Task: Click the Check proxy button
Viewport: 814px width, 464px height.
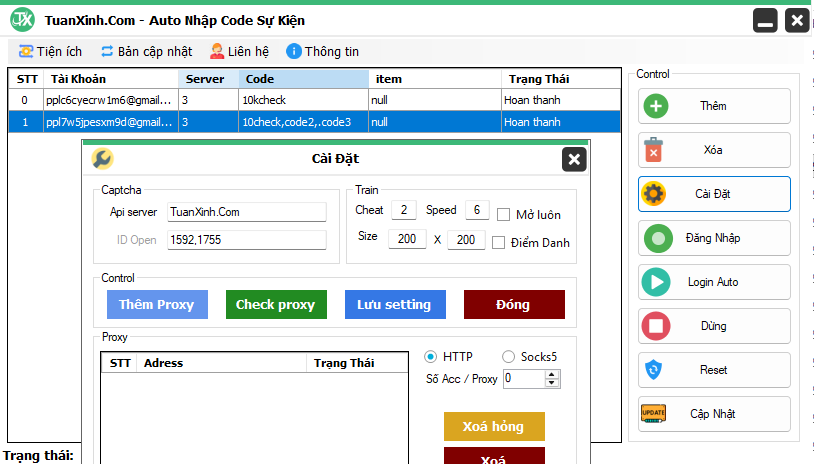Action: click(x=275, y=304)
